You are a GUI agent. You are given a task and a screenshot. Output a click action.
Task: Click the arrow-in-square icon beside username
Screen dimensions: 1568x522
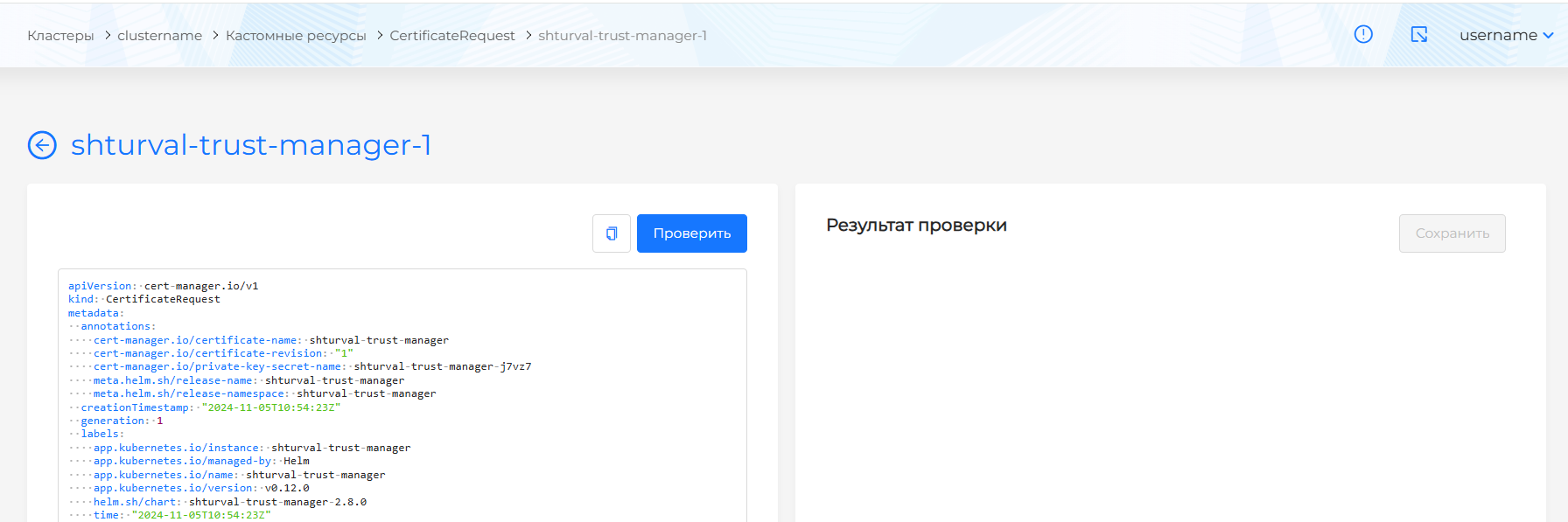tap(1419, 34)
